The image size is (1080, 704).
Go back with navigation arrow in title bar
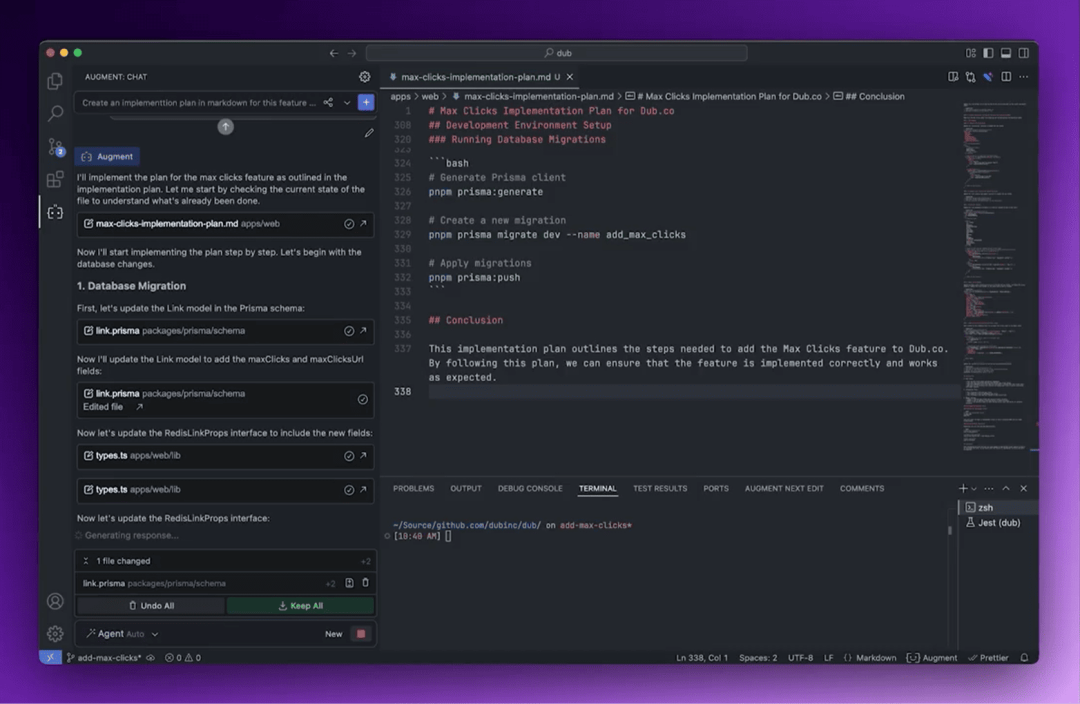coord(334,53)
